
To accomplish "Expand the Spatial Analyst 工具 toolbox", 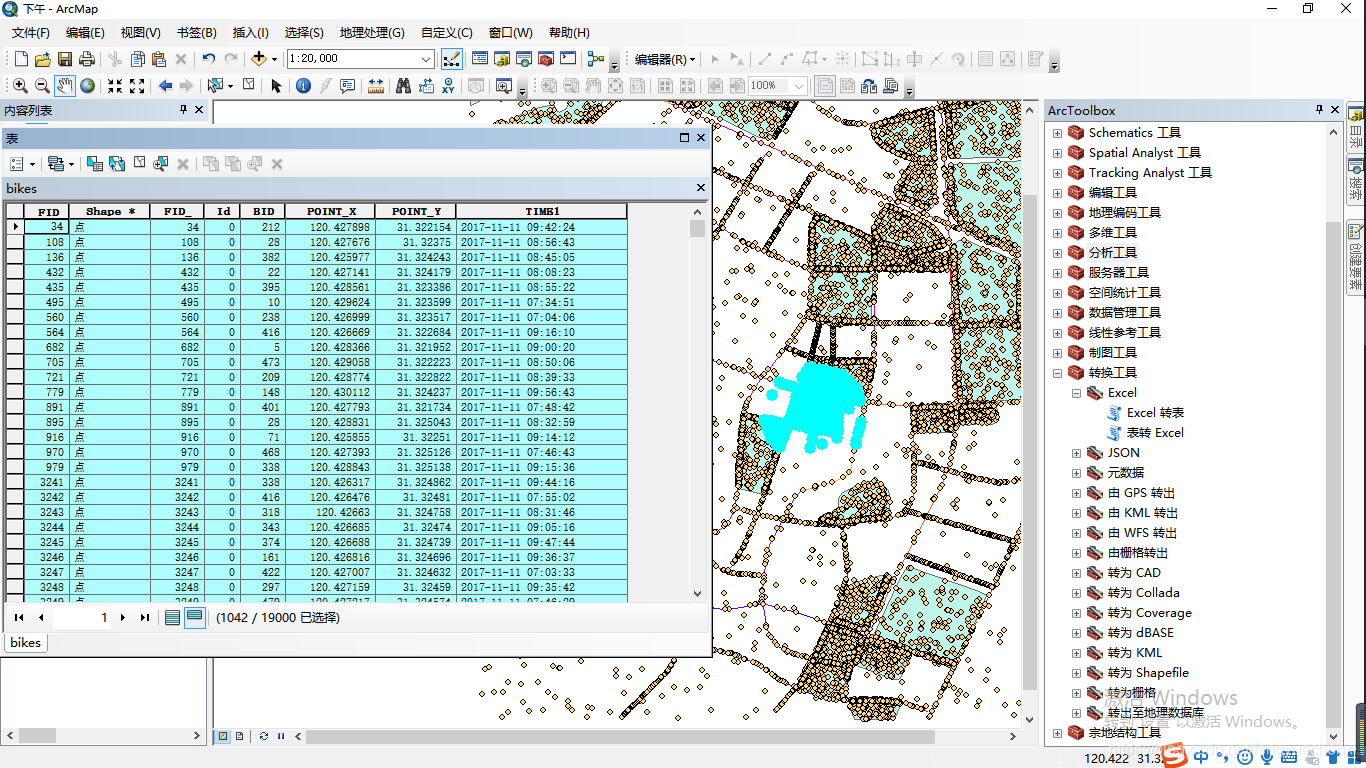I will (1057, 153).
